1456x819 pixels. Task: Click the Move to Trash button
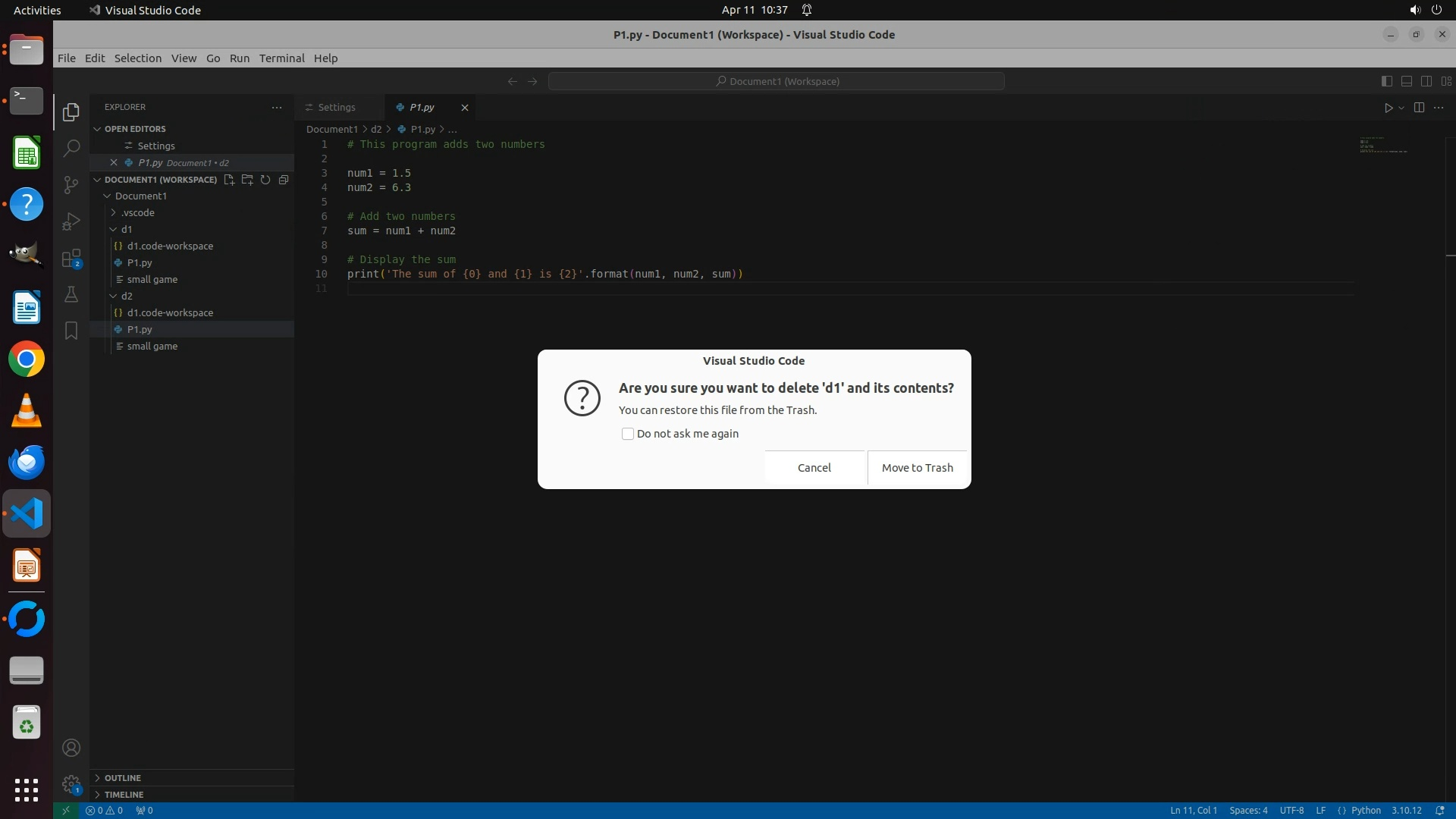tap(917, 468)
